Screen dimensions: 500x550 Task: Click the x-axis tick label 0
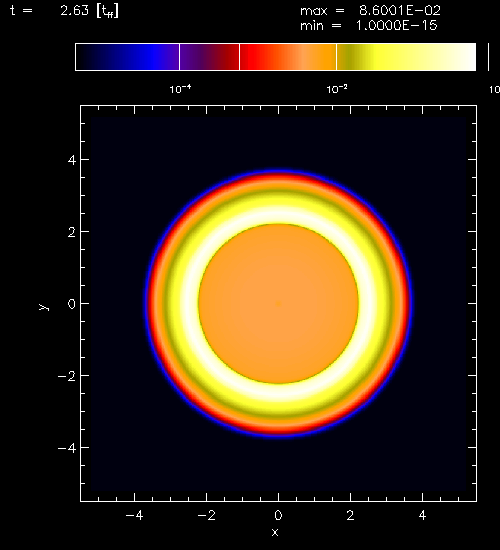click(x=278, y=515)
